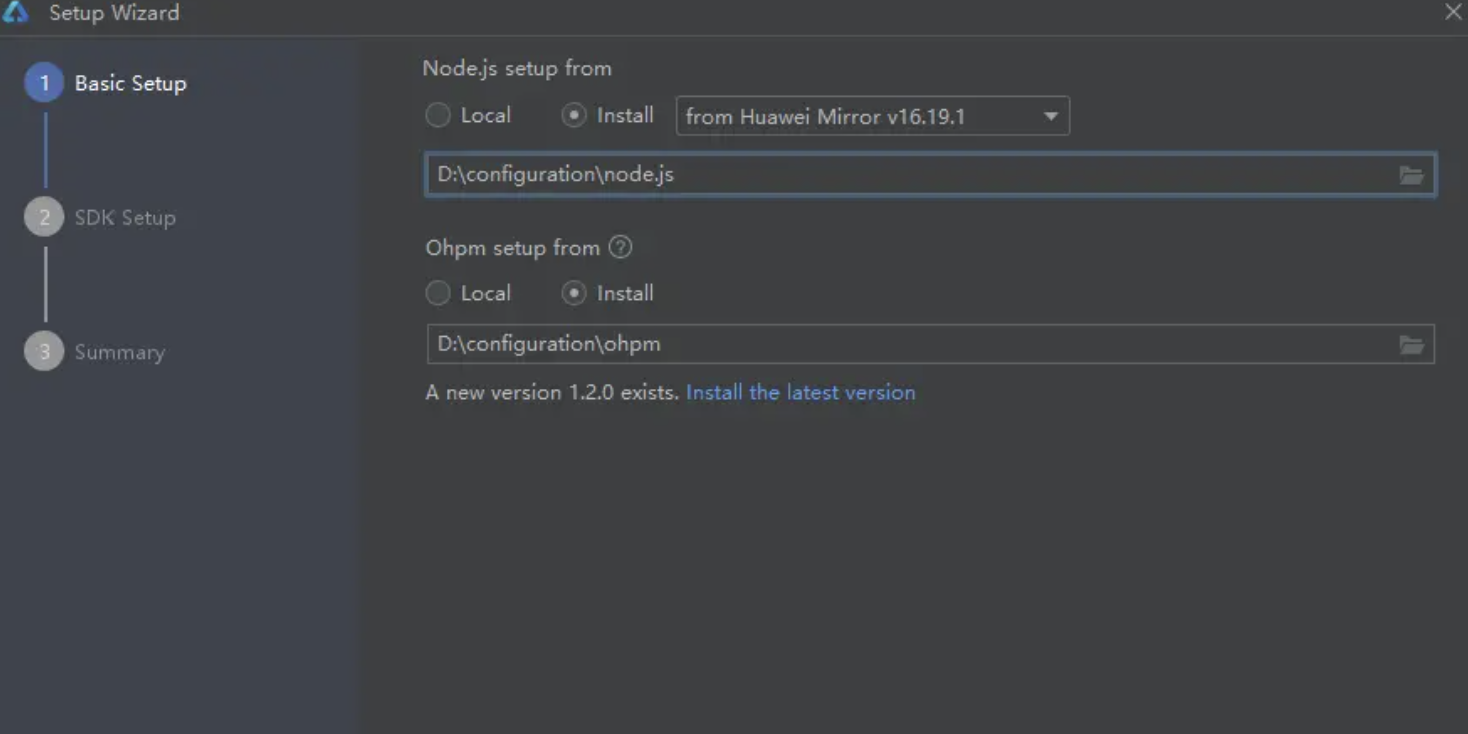The image size is (1468, 734).
Task: Close the Setup Wizard window
Action: click(1453, 12)
